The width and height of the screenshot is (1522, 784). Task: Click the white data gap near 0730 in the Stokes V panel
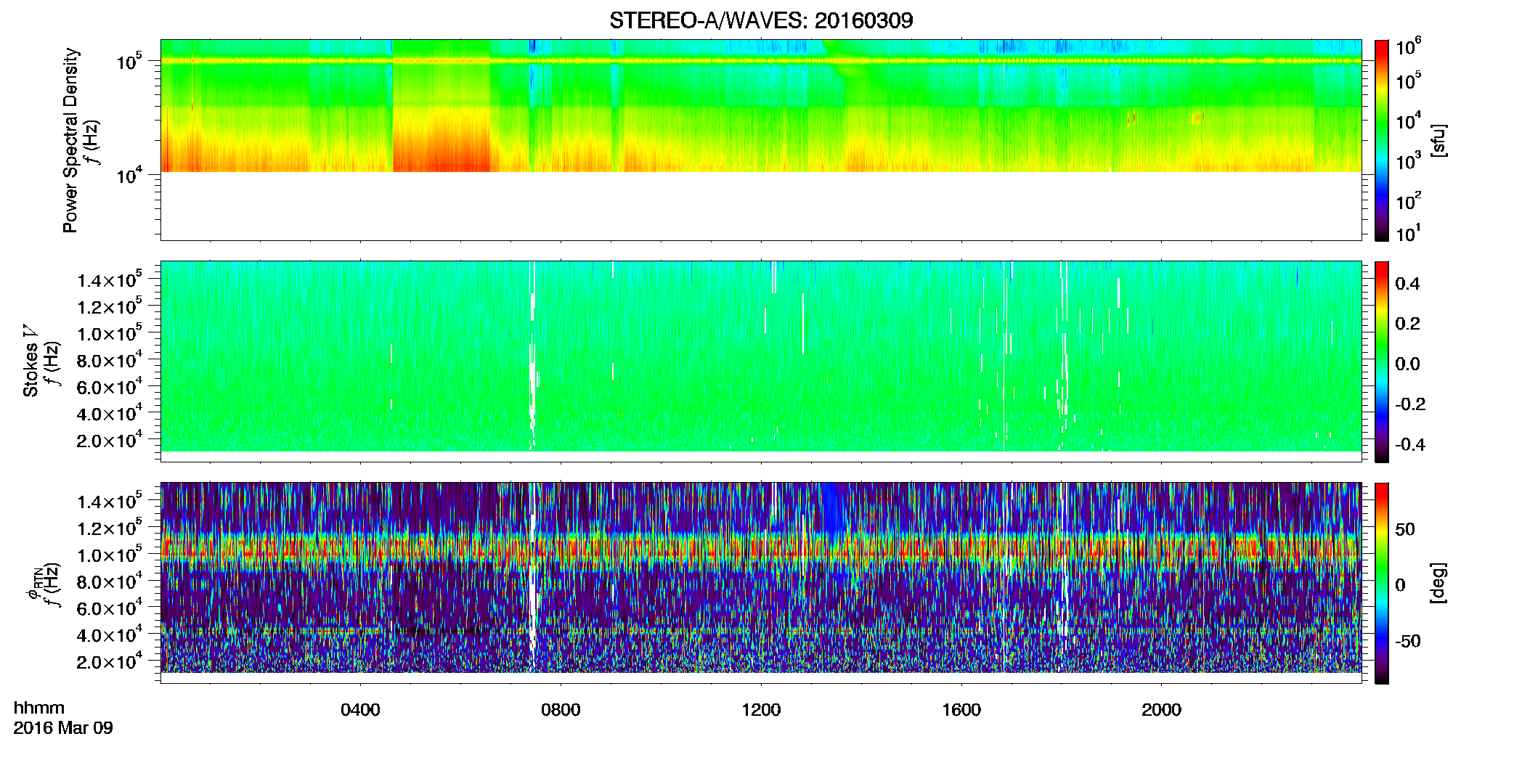(533, 356)
